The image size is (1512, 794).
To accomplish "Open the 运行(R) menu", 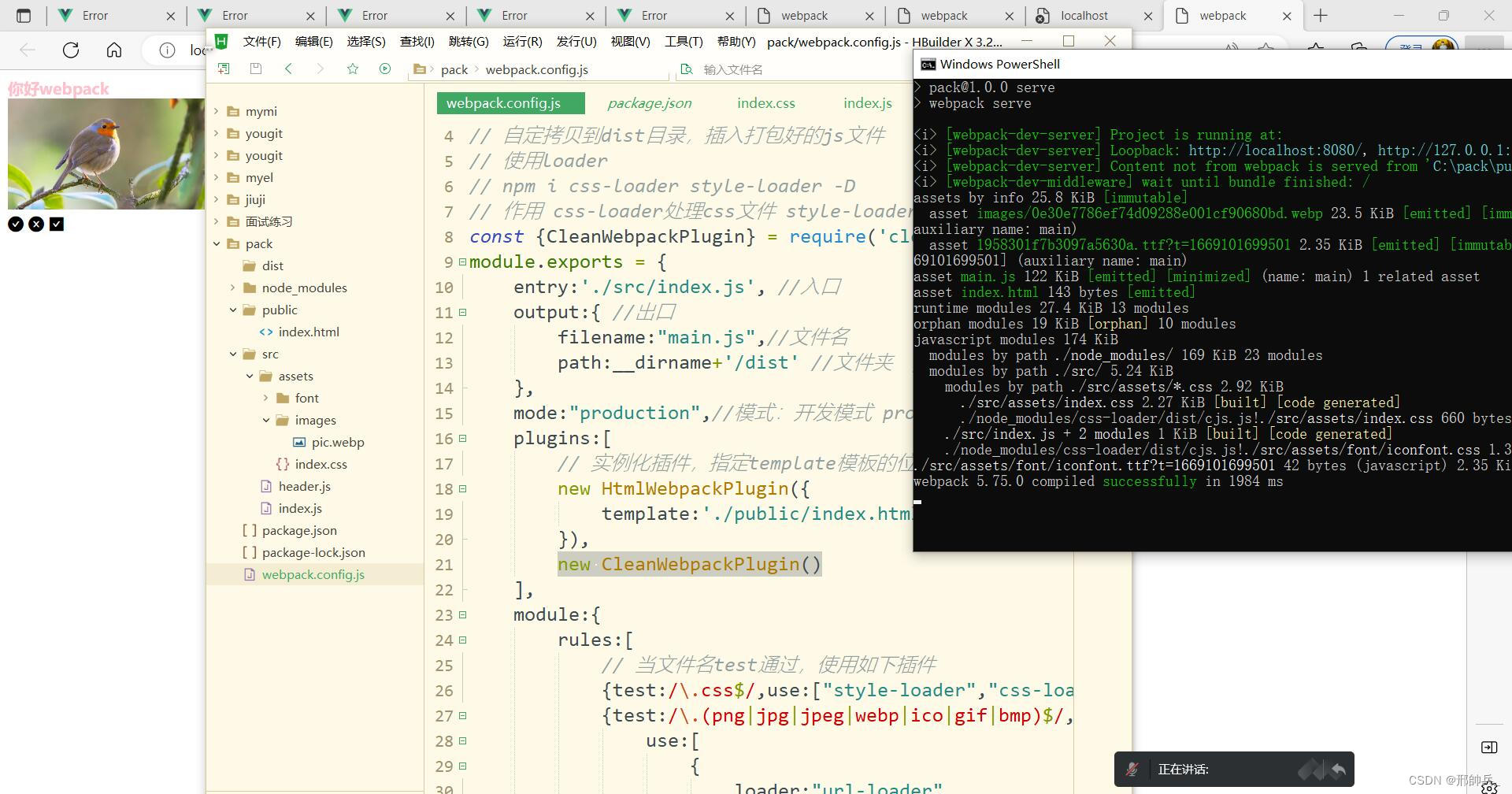I will tap(522, 42).
